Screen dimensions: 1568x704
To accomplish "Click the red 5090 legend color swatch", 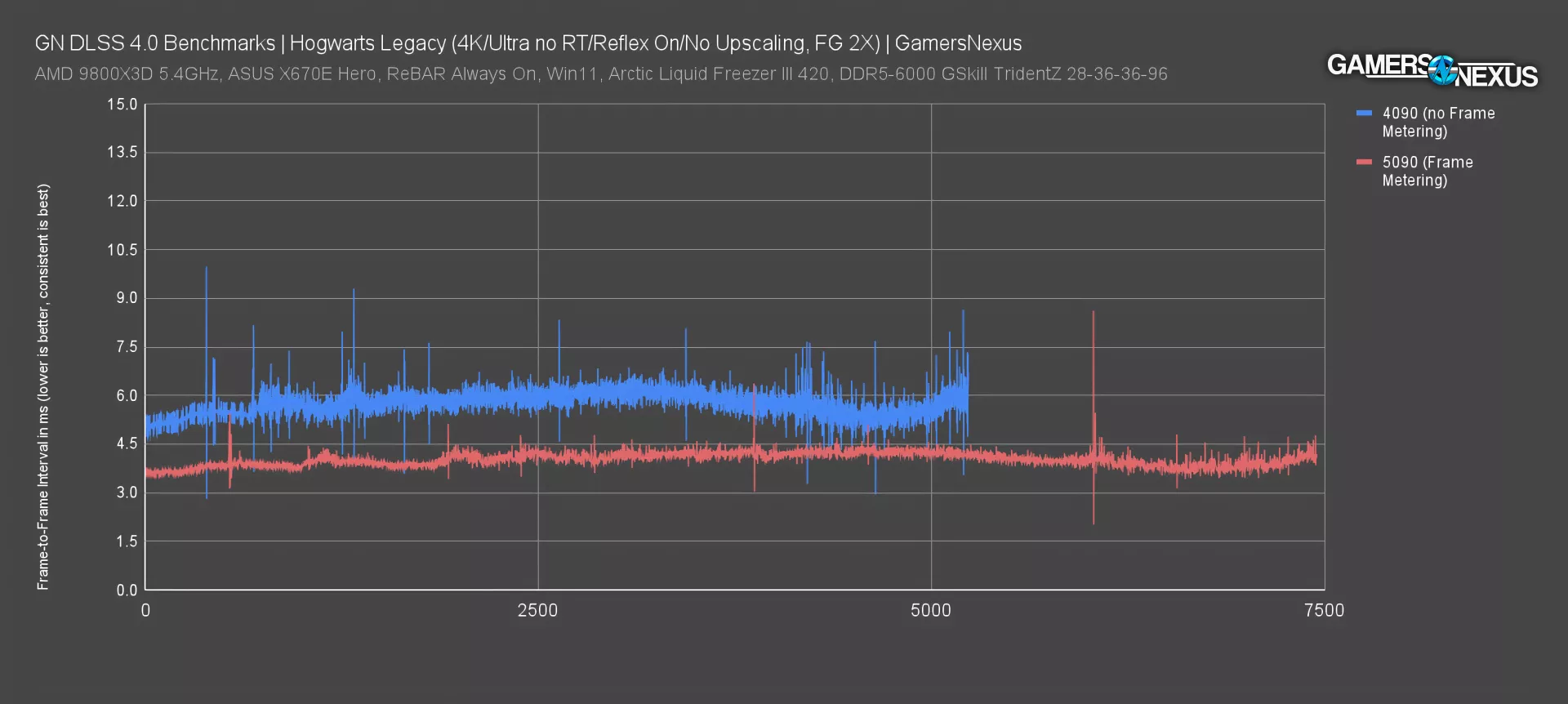I will click(x=1364, y=163).
